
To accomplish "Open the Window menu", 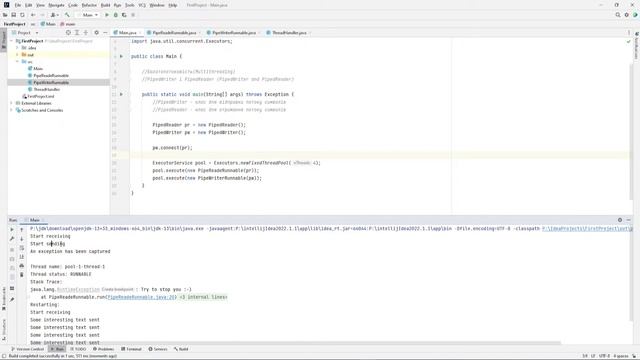I will 157,5.
